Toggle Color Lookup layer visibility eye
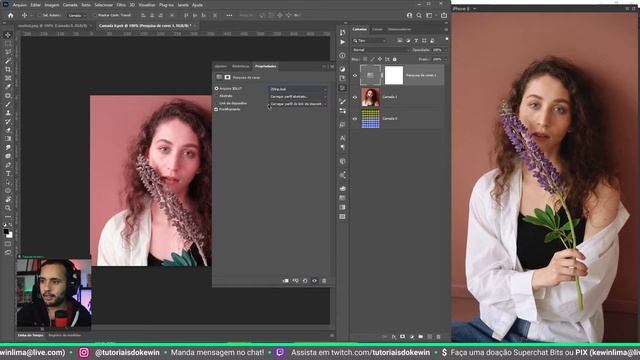The height and width of the screenshot is (360, 640). point(355,76)
